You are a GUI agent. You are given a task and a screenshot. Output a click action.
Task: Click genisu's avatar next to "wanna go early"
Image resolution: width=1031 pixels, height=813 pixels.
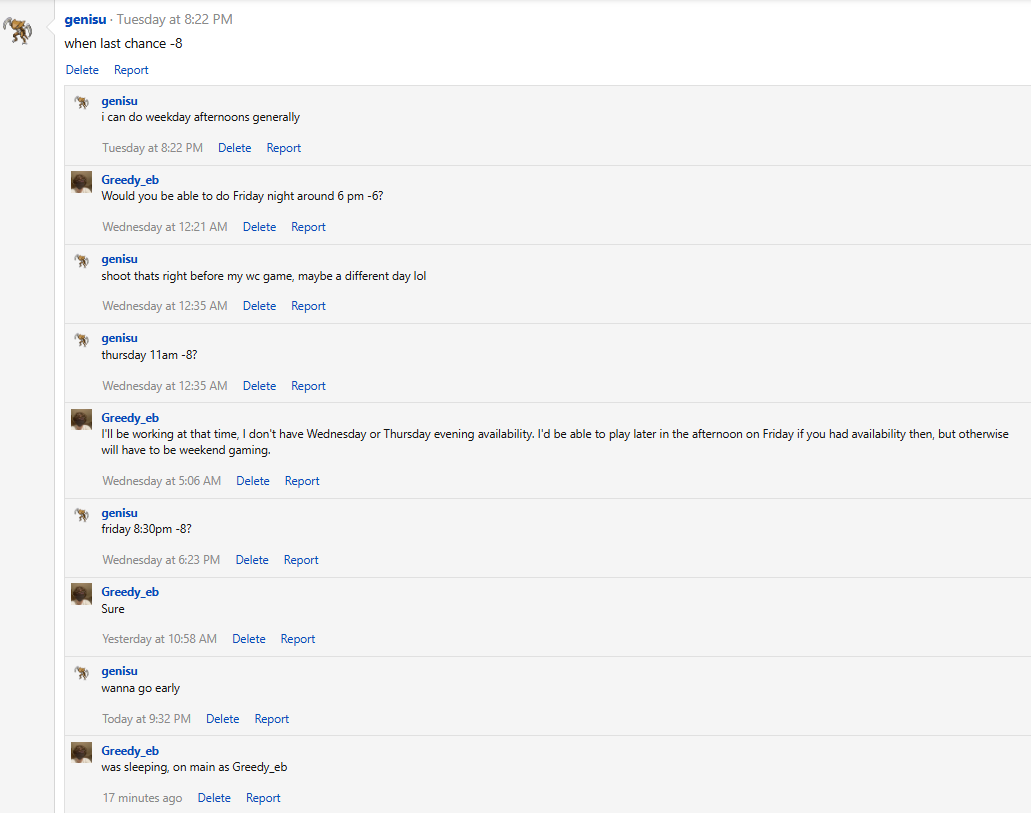click(82, 672)
